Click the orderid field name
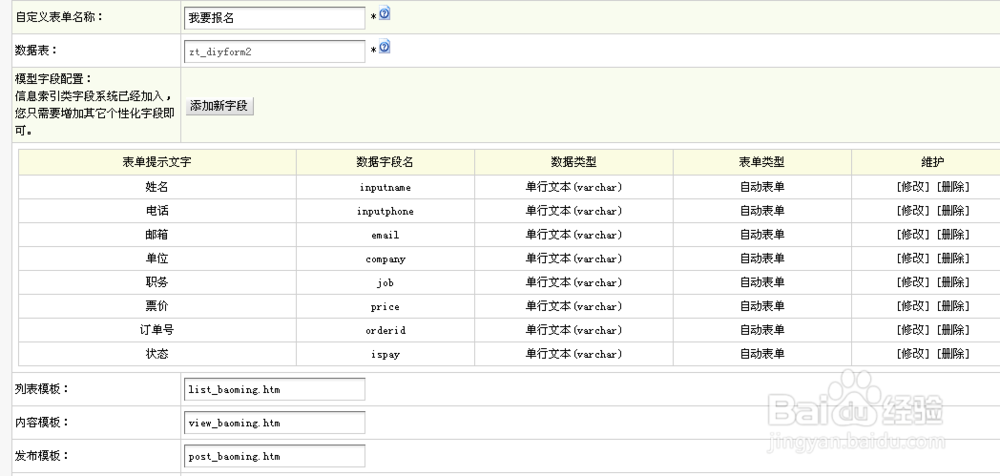 coord(385,331)
